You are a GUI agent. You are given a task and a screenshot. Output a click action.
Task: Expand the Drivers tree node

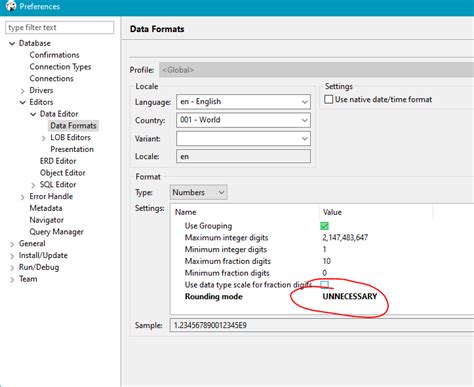coord(23,91)
